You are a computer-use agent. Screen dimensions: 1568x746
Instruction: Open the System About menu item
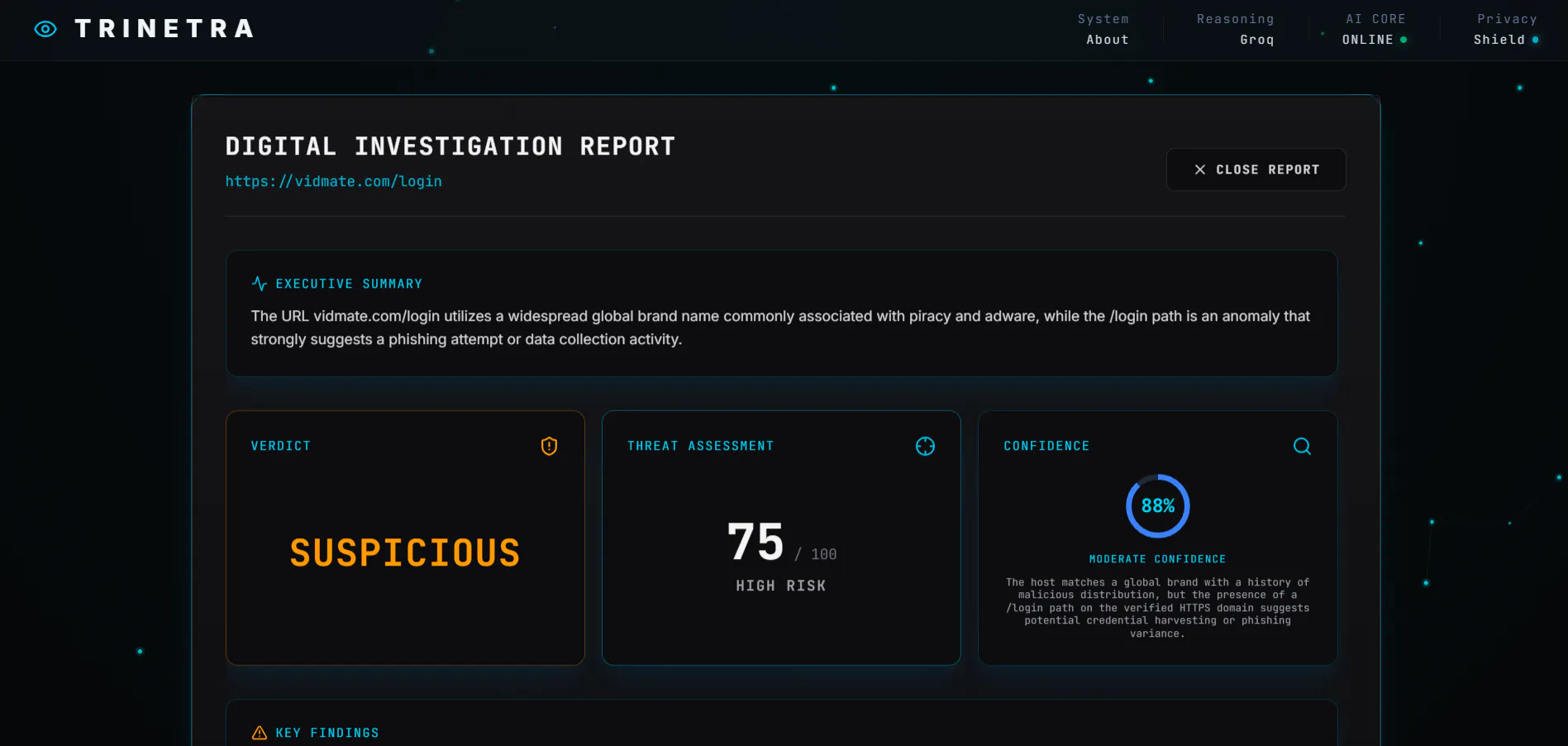pyautogui.click(x=1103, y=29)
